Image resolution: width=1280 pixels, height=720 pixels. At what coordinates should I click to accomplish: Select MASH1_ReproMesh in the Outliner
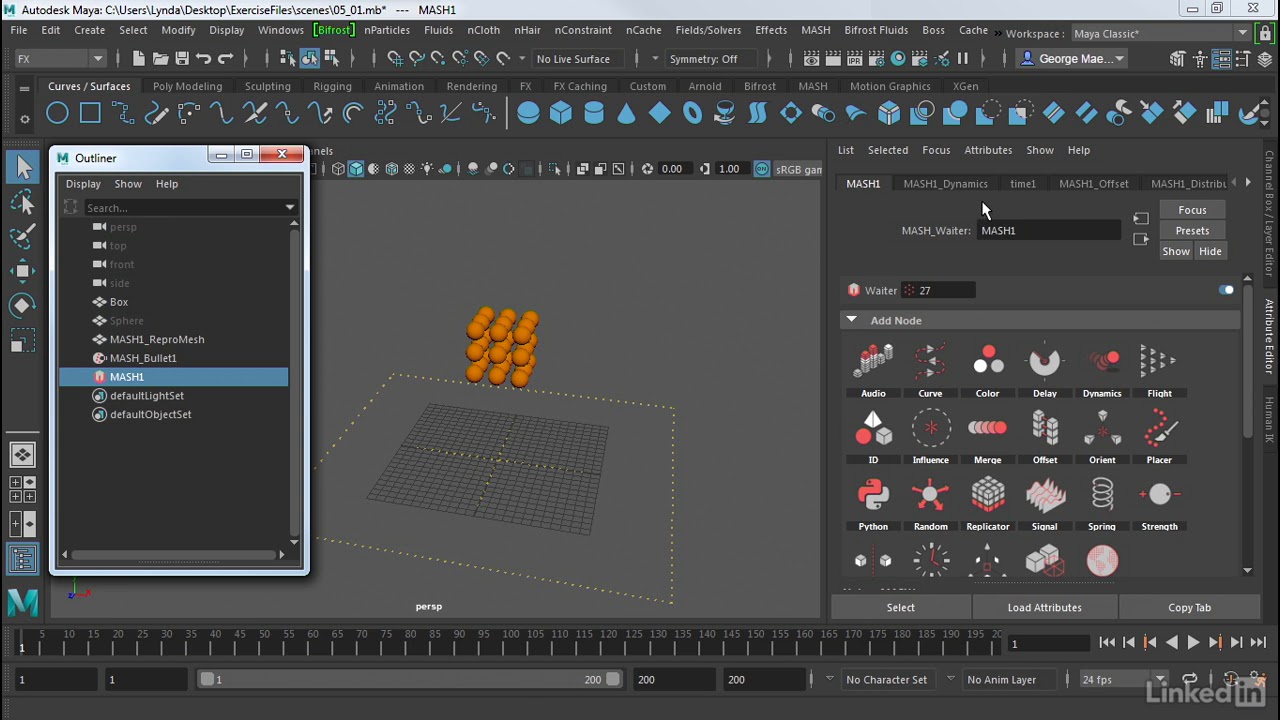pyautogui.click(x=156, y=339)
